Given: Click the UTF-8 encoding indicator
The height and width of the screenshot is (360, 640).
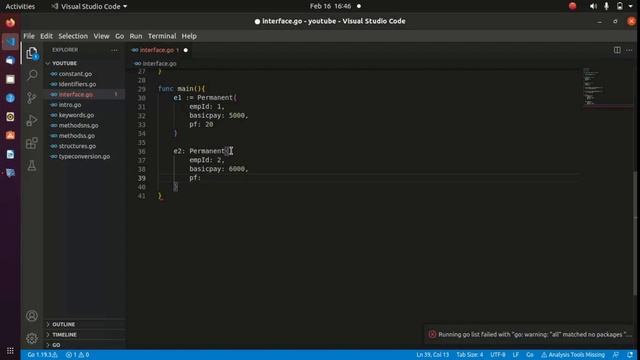Looking at the screenshot, I should pos(498,355).
